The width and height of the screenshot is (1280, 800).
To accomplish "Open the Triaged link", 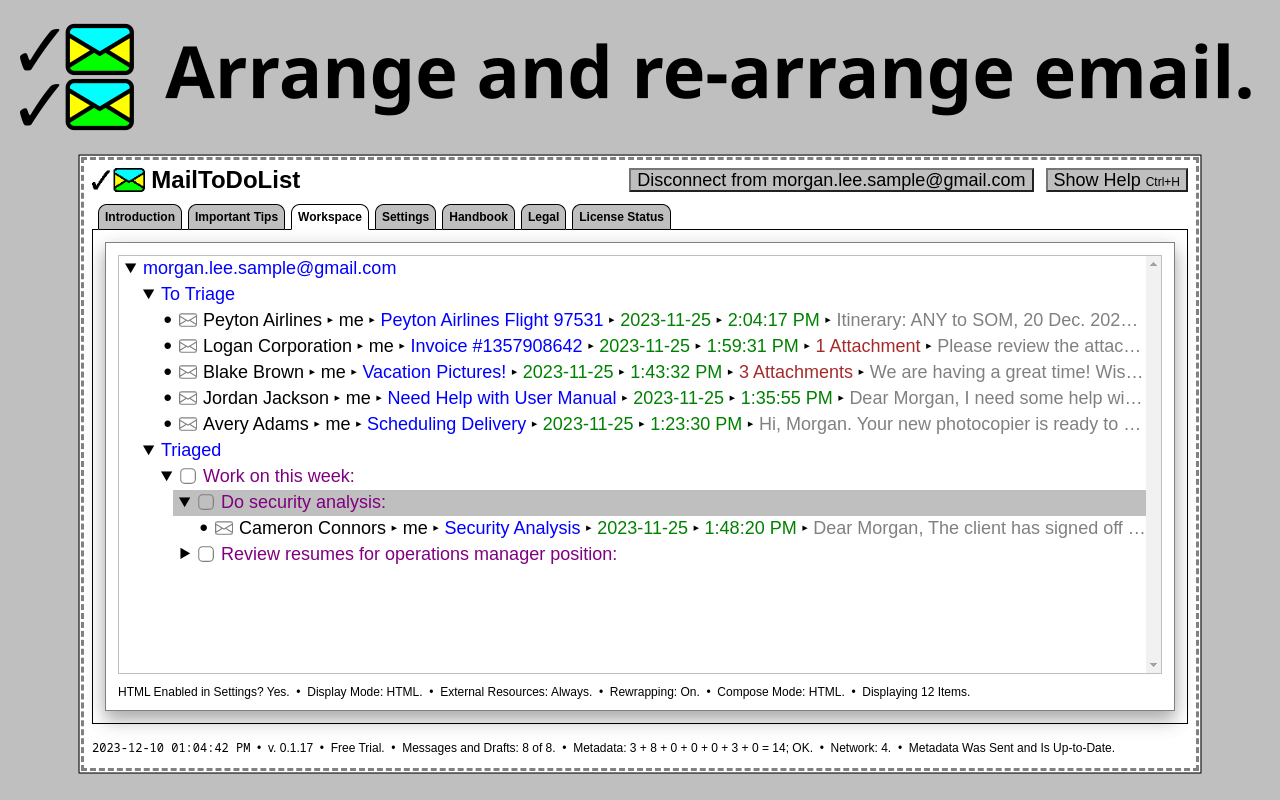I will click(191, 450).
